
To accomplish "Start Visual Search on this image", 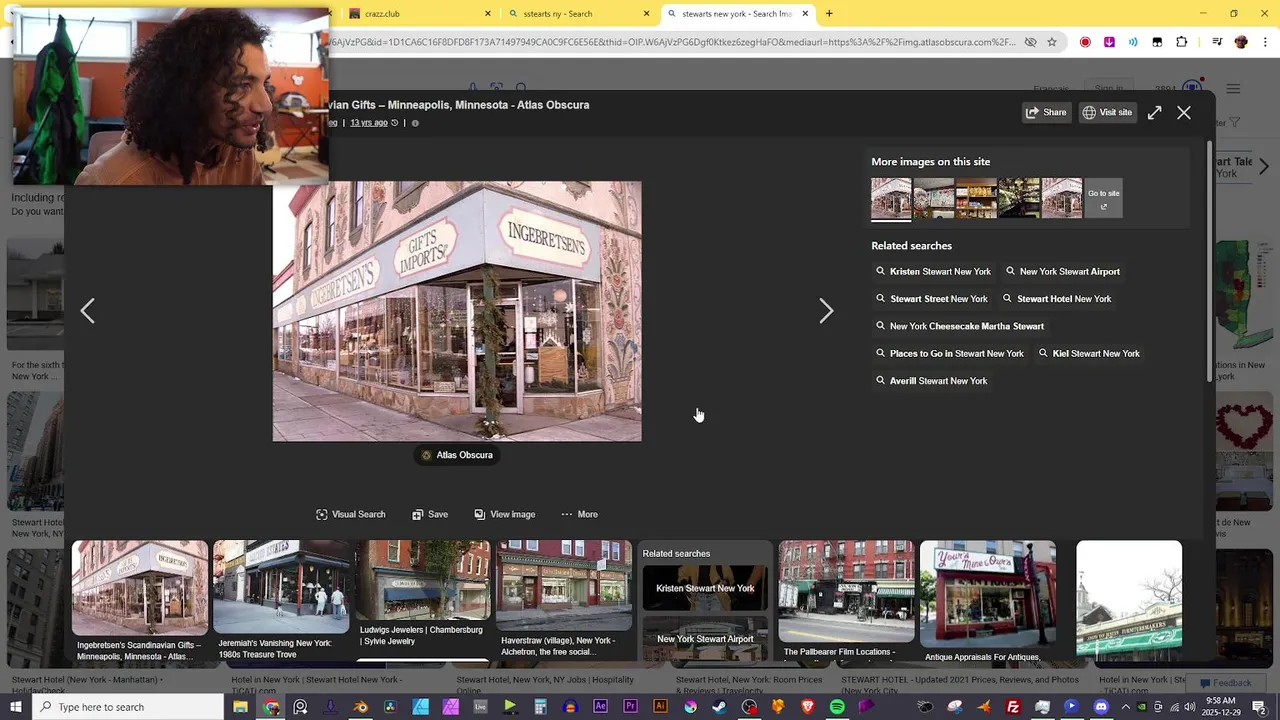I will tap(350, 514).
